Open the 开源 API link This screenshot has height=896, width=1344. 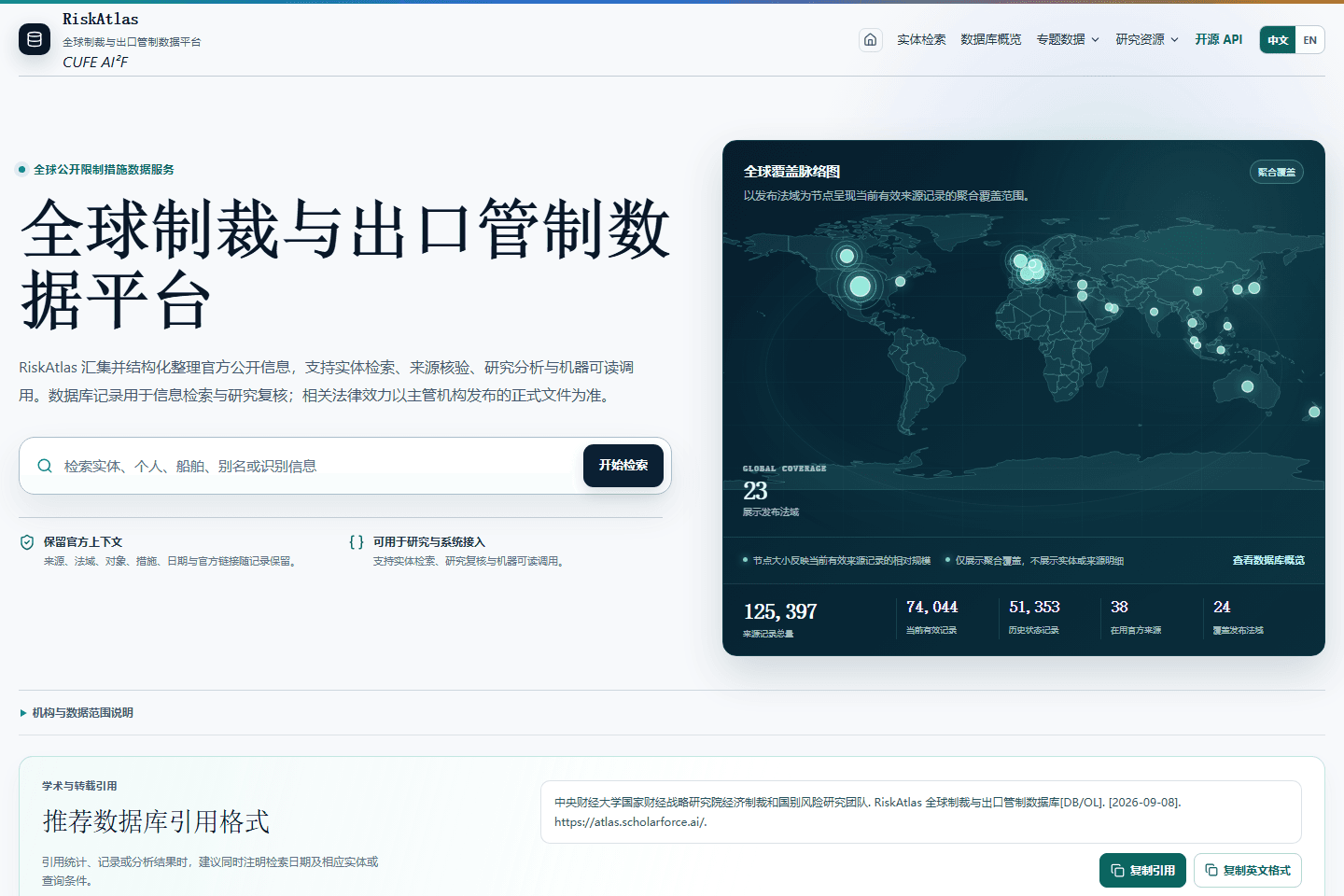1219,39
